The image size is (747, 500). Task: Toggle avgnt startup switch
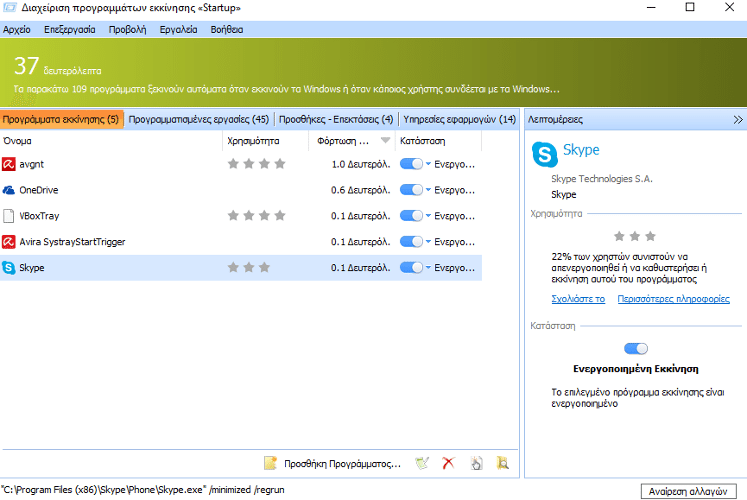tap(411, 164)
